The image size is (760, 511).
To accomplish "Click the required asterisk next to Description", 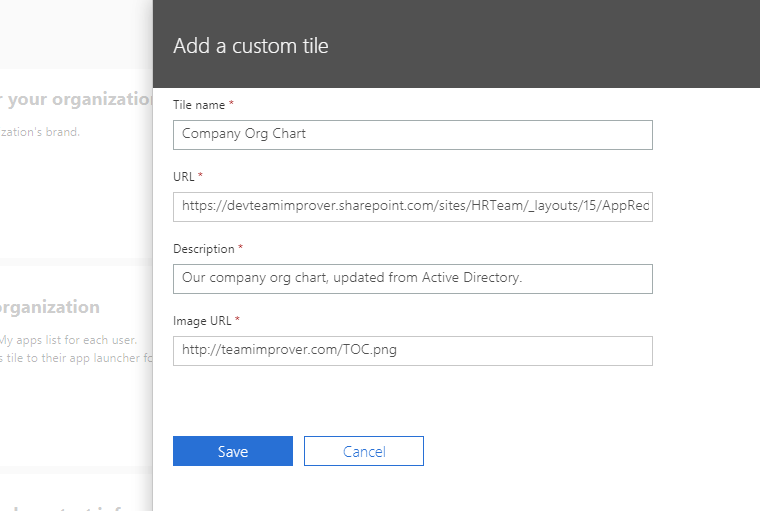I will pyautogui.click(x=240, y=248).
